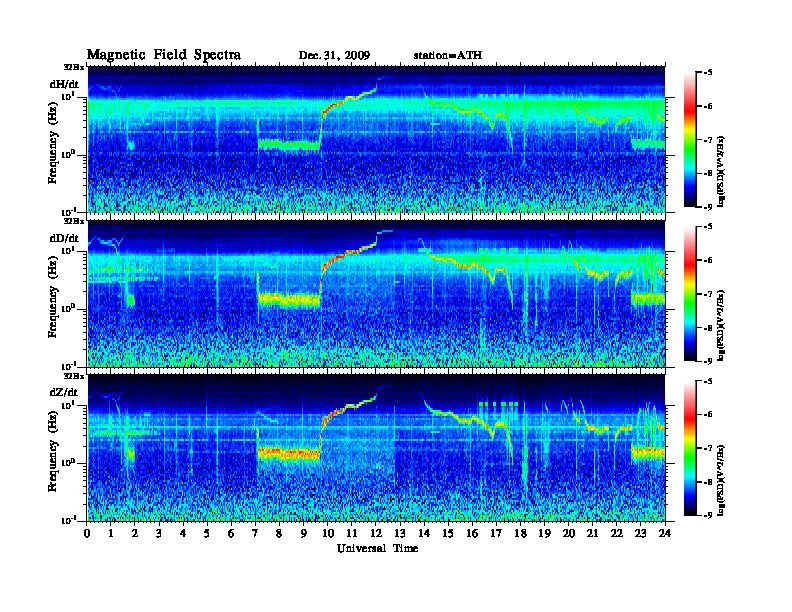Click the "station=ATH" label
This screenshot has height=612, width=792.
pyautogui.click(x=448, y=55)
